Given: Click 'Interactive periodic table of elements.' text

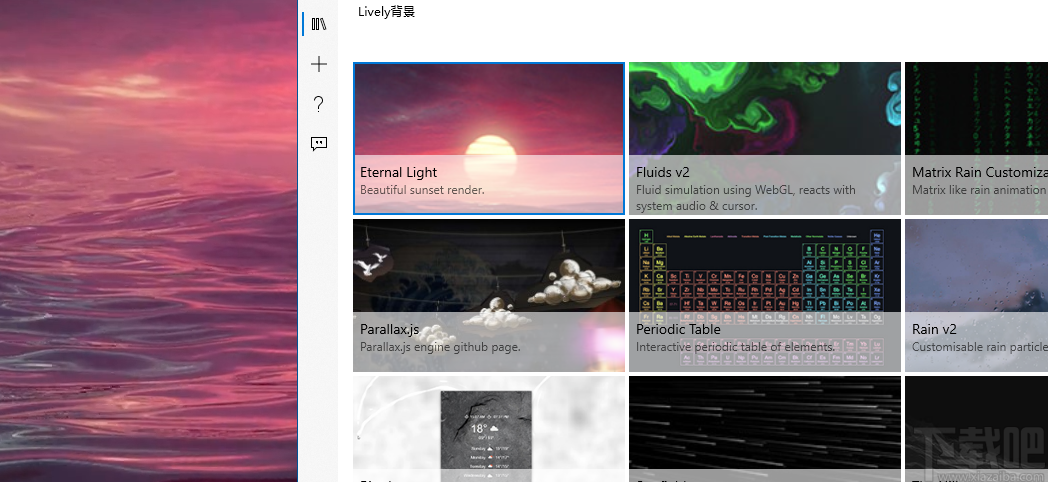Looking at the screenshot, I should pos(735,347).
